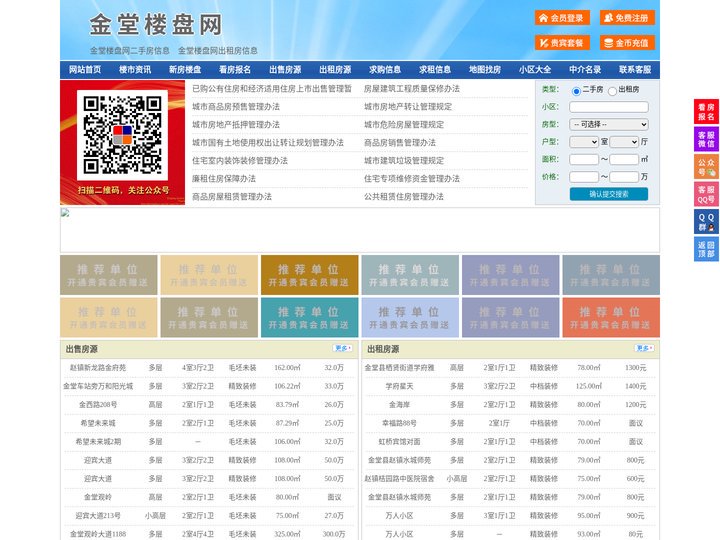Focus the 小区 text input field

pos(609,107)
